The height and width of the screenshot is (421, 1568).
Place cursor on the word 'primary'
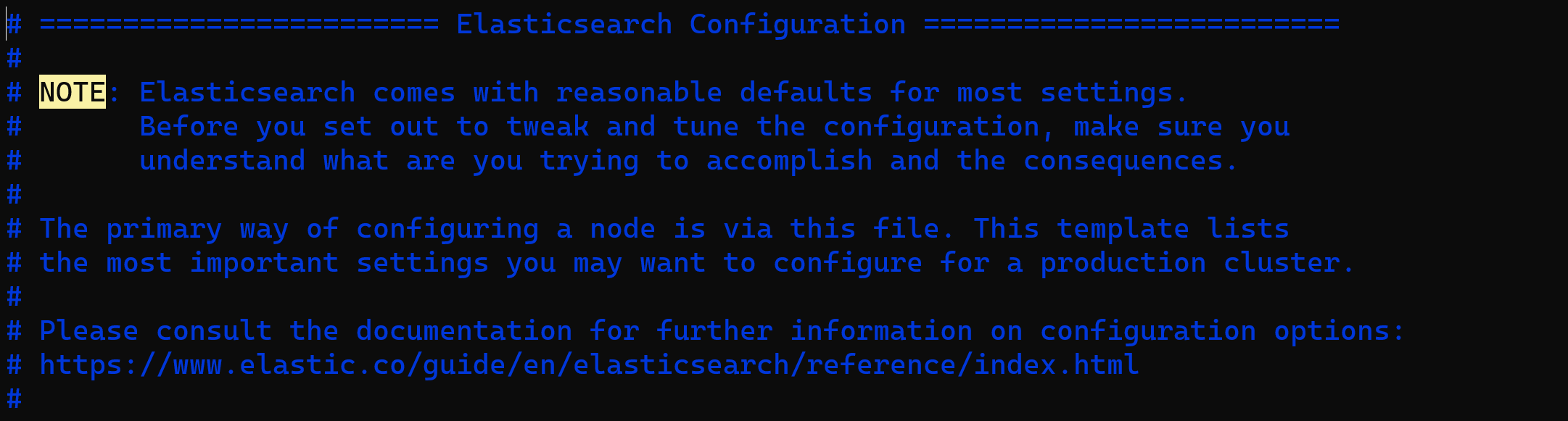(164, 228)
